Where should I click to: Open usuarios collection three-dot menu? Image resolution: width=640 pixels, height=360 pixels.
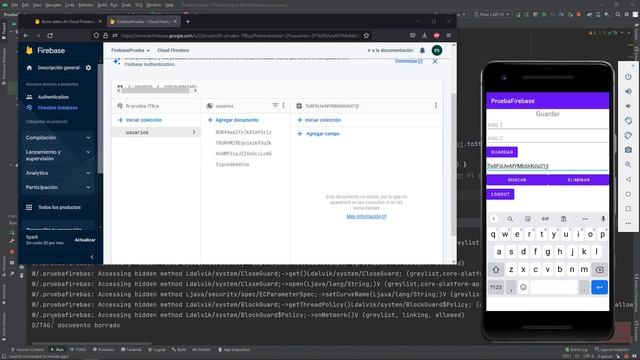pos(284,106)
